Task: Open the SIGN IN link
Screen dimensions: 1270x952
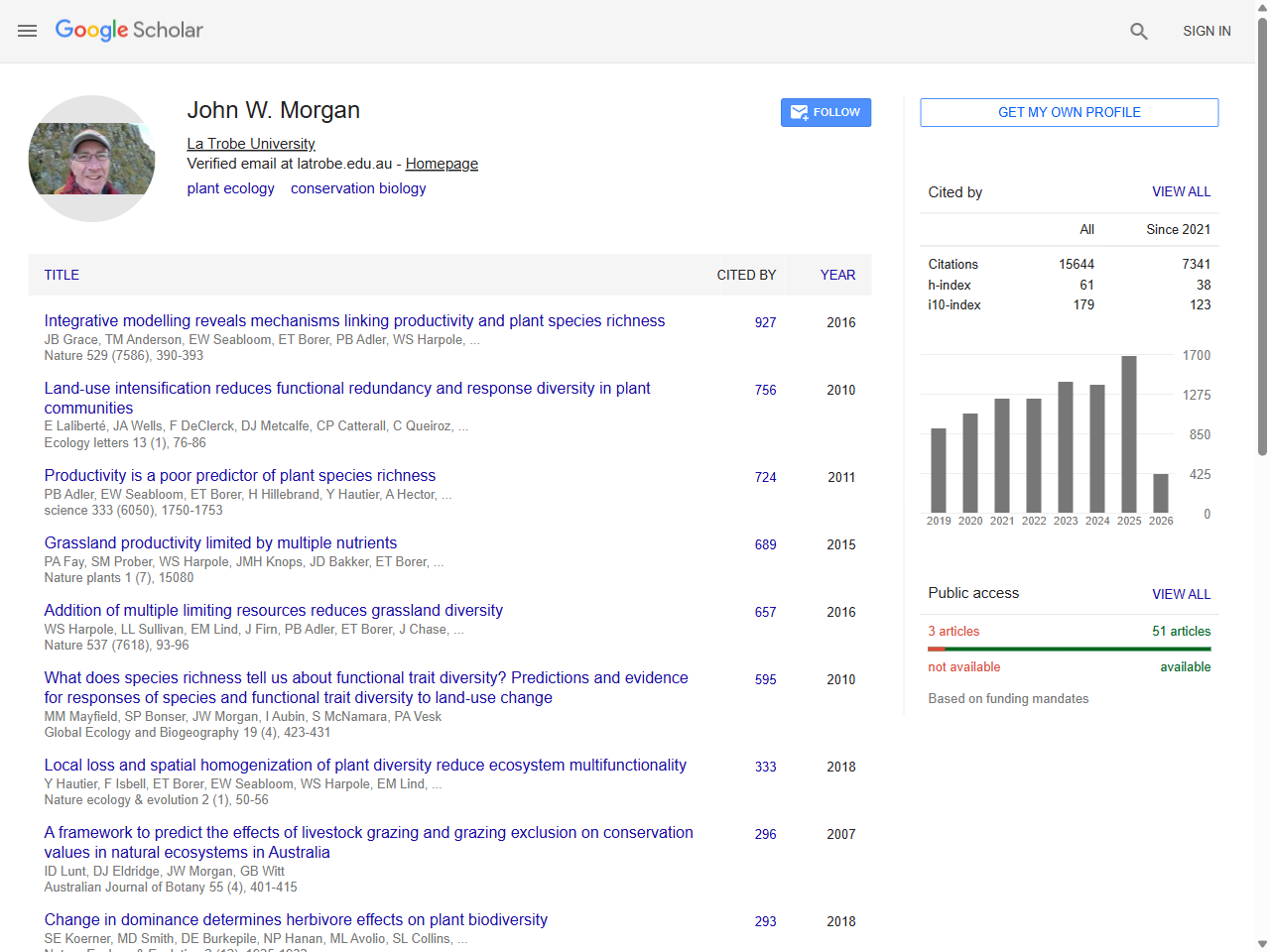Action: tap(1206, 31)
